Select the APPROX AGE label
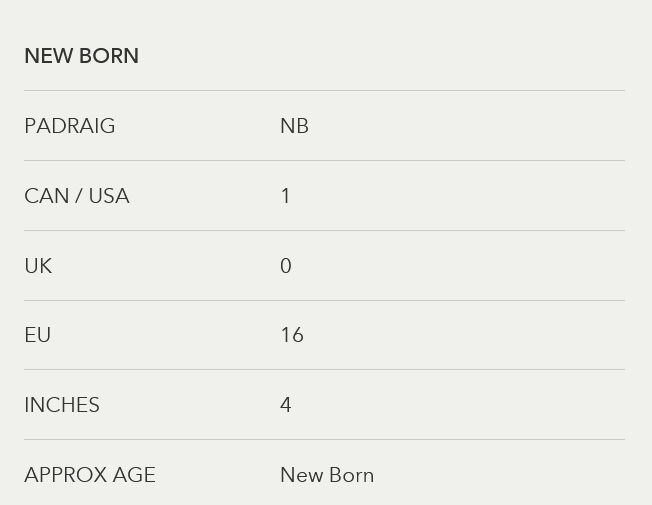The width and height of the screenshot is (652, 505). [90, 475]
